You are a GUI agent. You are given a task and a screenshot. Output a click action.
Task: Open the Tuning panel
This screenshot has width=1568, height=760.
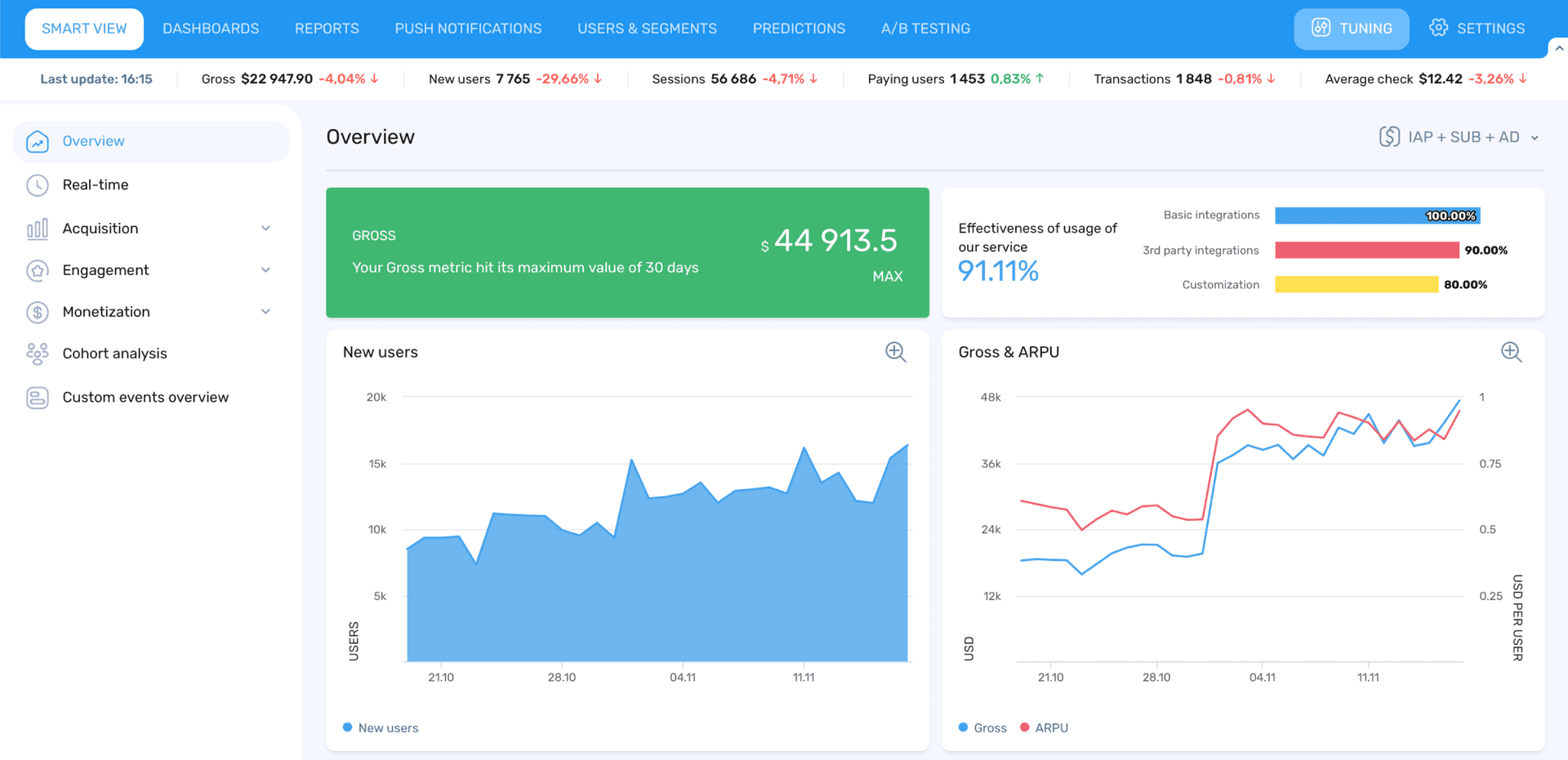[x=1351, y=29]
